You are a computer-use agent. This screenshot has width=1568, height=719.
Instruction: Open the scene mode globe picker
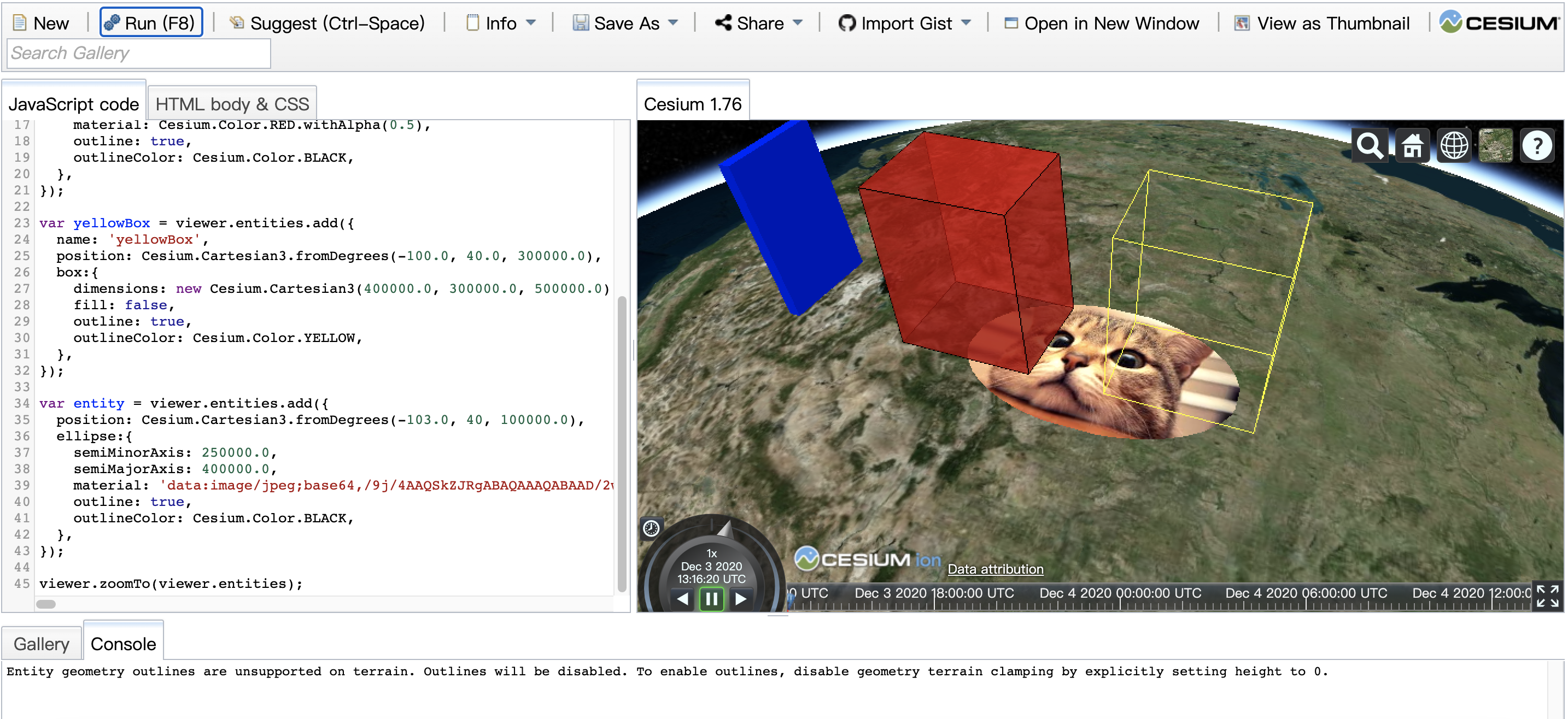tap(1454, 146)
